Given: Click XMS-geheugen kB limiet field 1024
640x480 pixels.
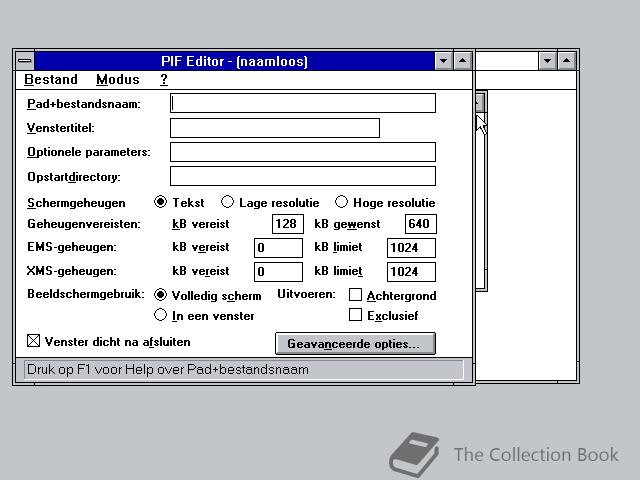Looking at the screenshot, I should tap(411, 272).
